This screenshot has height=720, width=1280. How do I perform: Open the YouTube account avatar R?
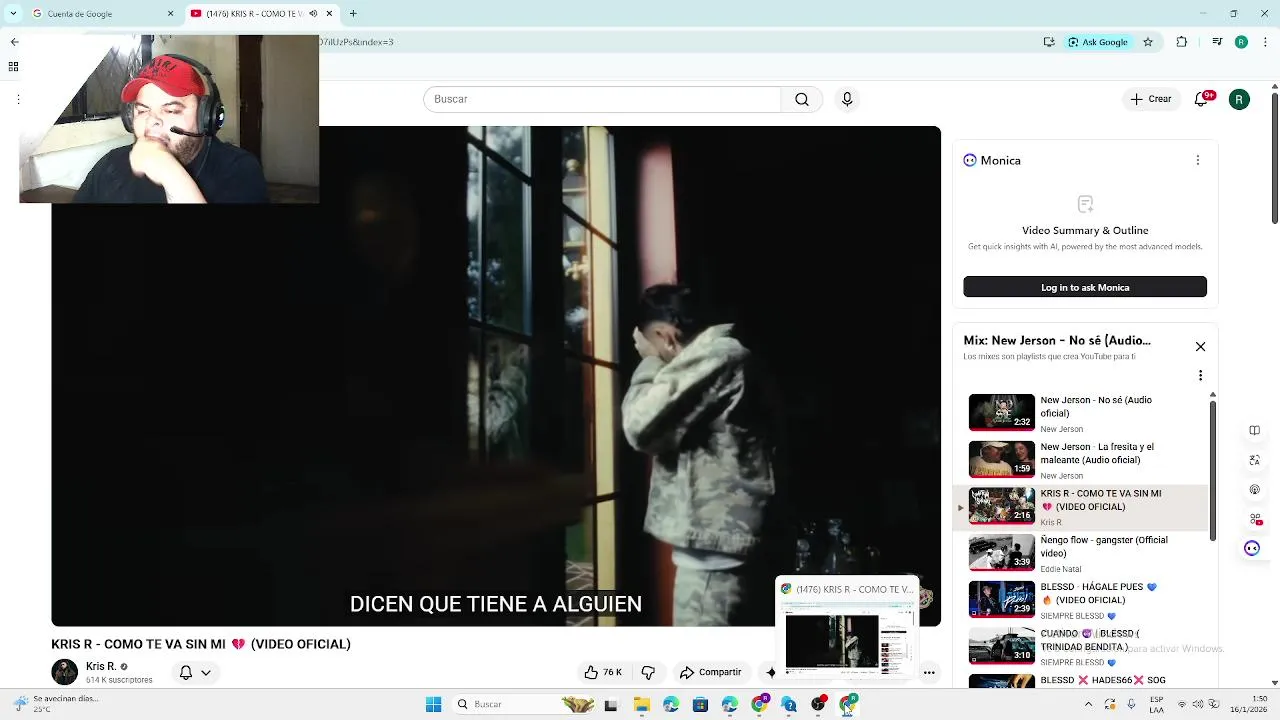(x=1239, y=99)
